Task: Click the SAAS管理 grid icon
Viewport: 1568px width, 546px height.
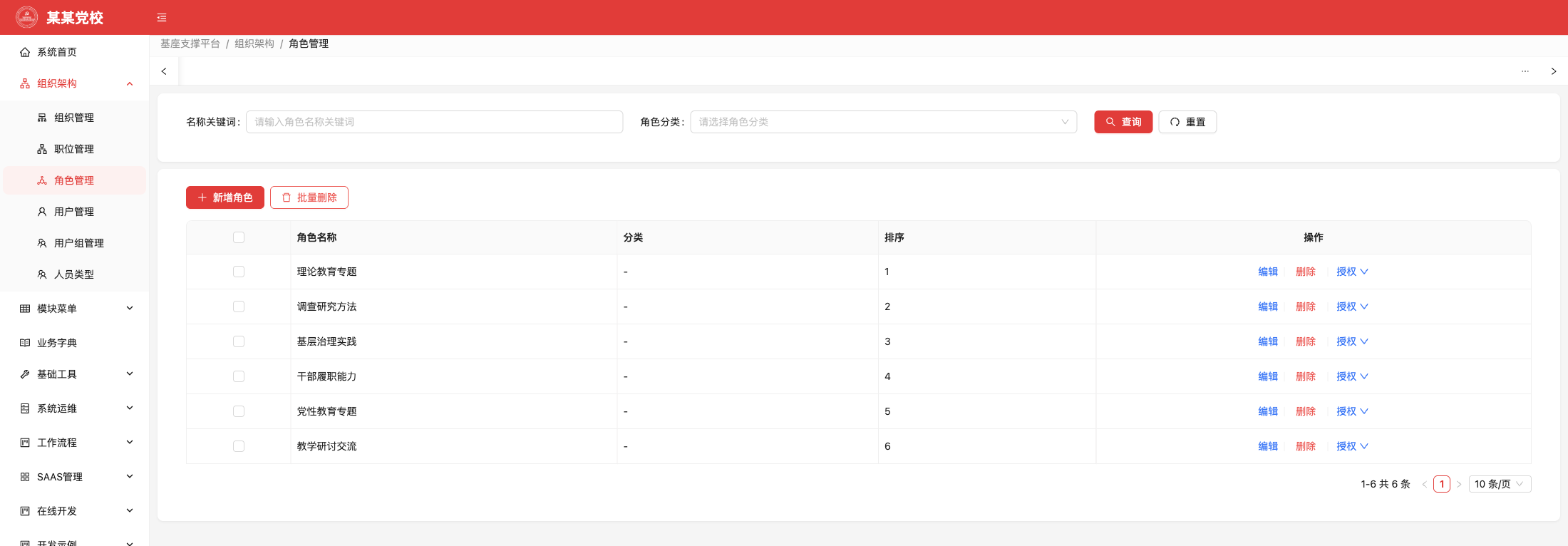Action: coord(25,477)
